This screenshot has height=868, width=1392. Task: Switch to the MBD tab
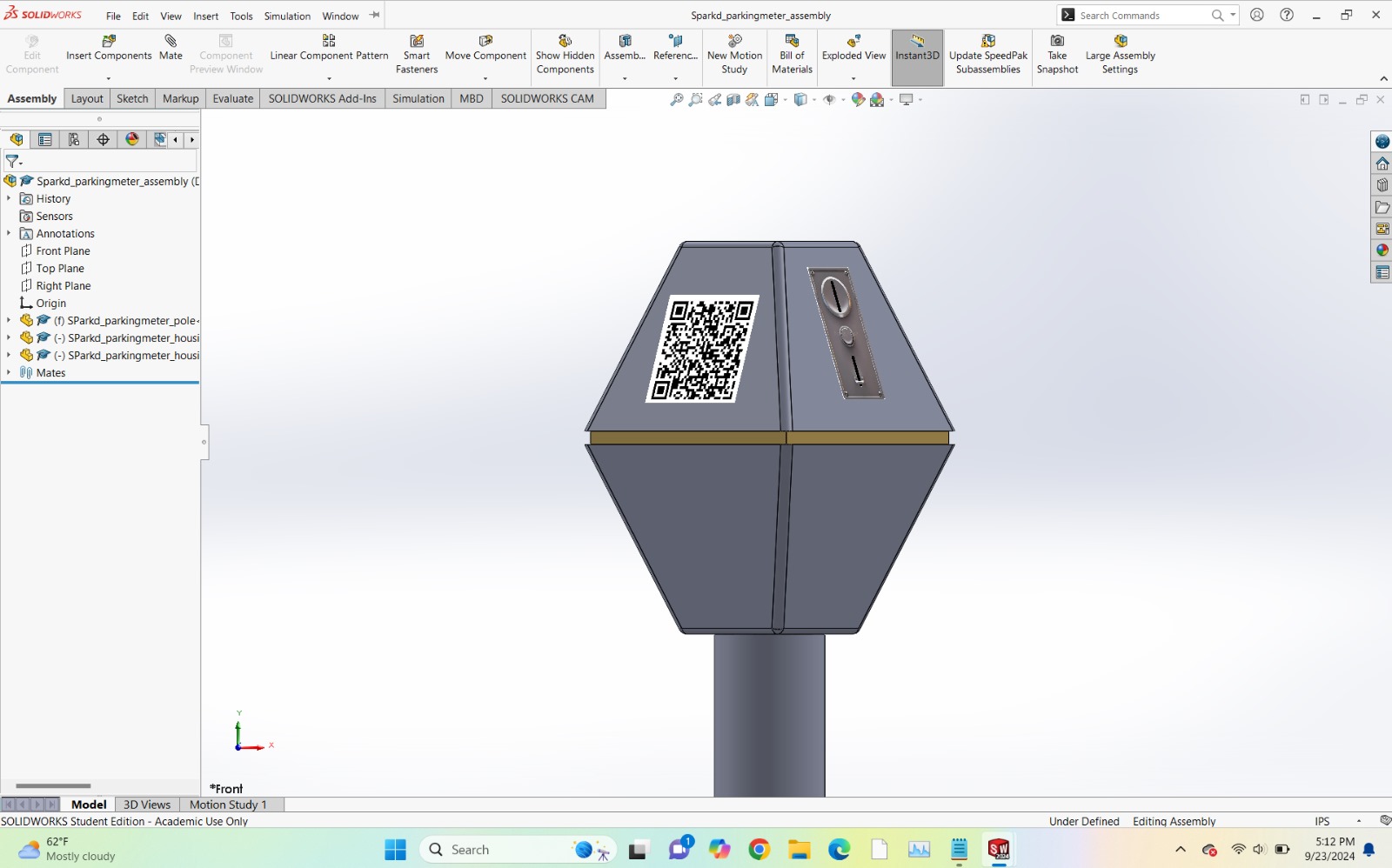click(472, 98)
